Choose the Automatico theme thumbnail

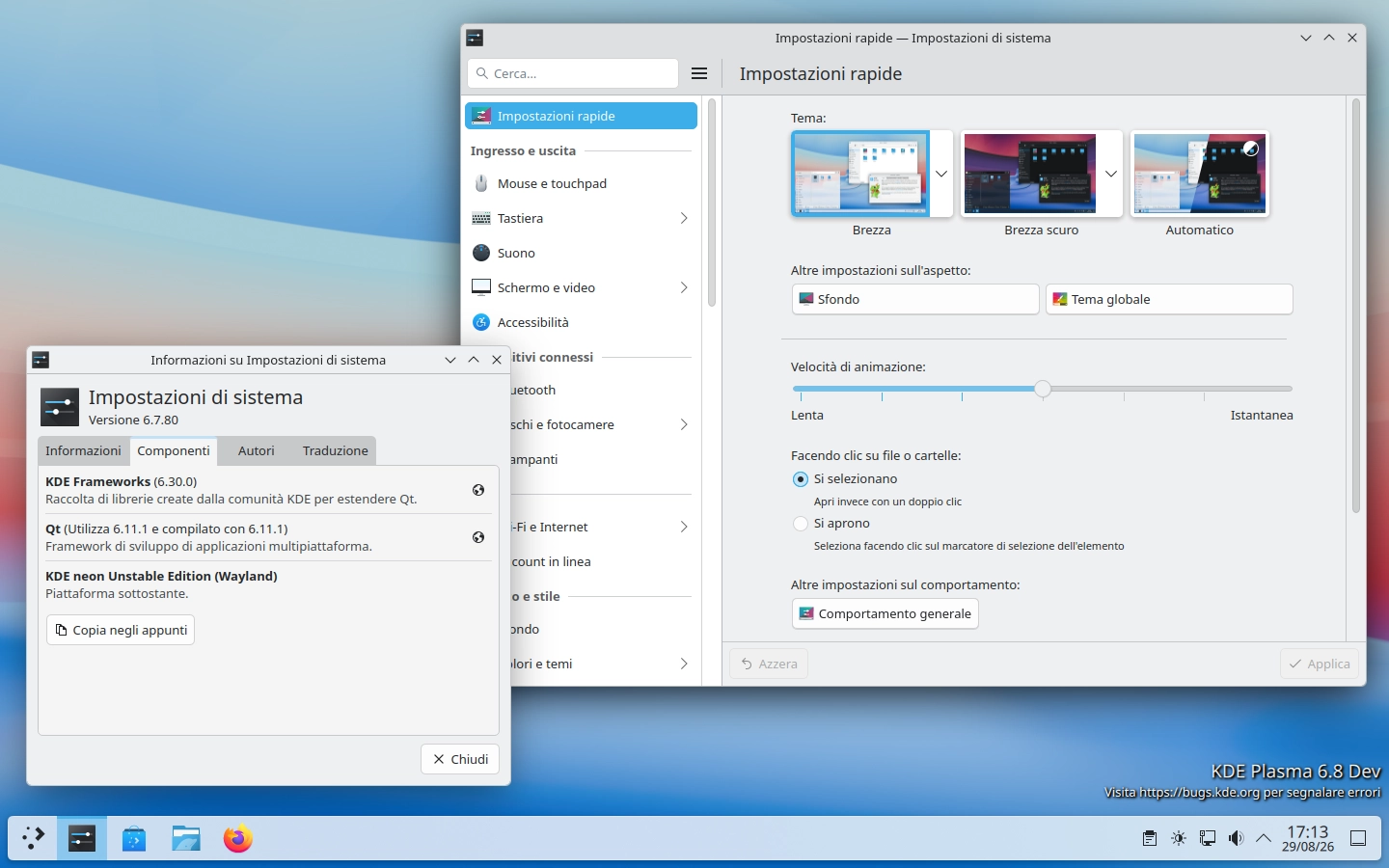pos(1200,174)
